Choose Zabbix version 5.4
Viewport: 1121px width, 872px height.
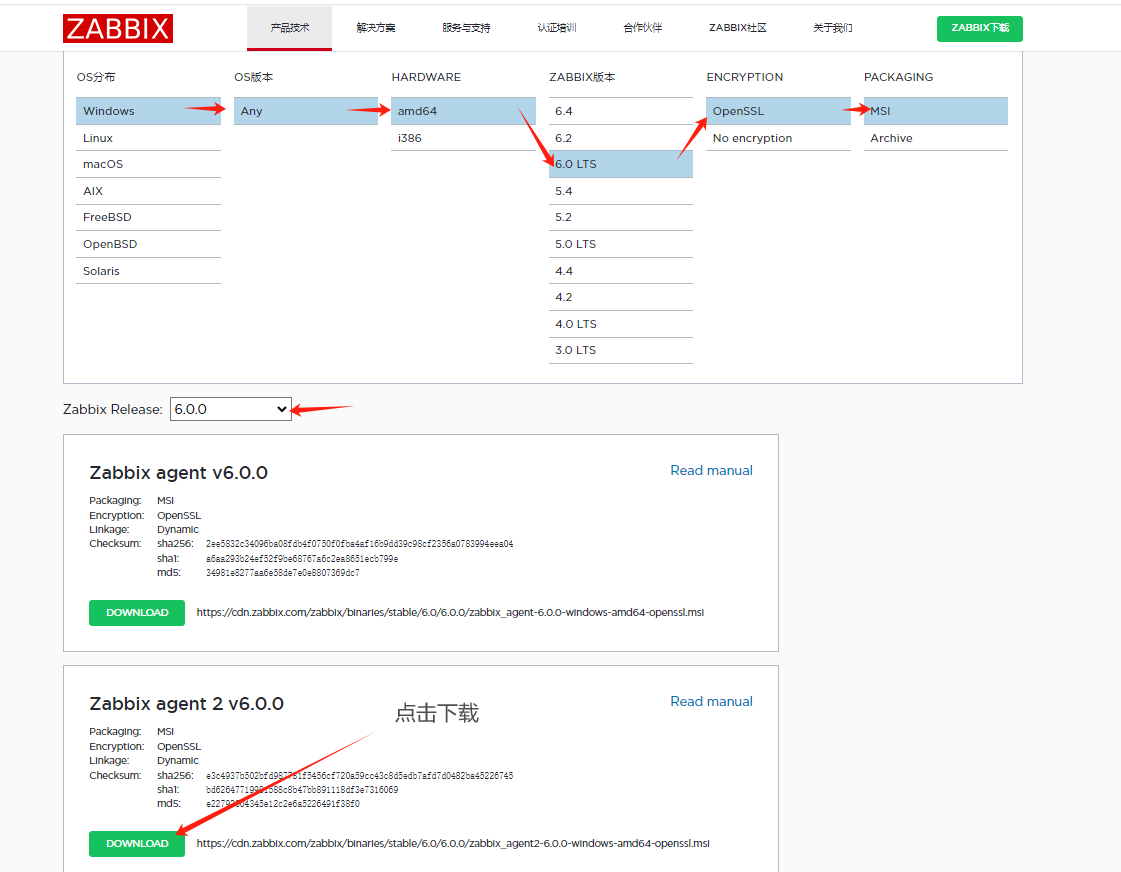[x=621, y=191]
